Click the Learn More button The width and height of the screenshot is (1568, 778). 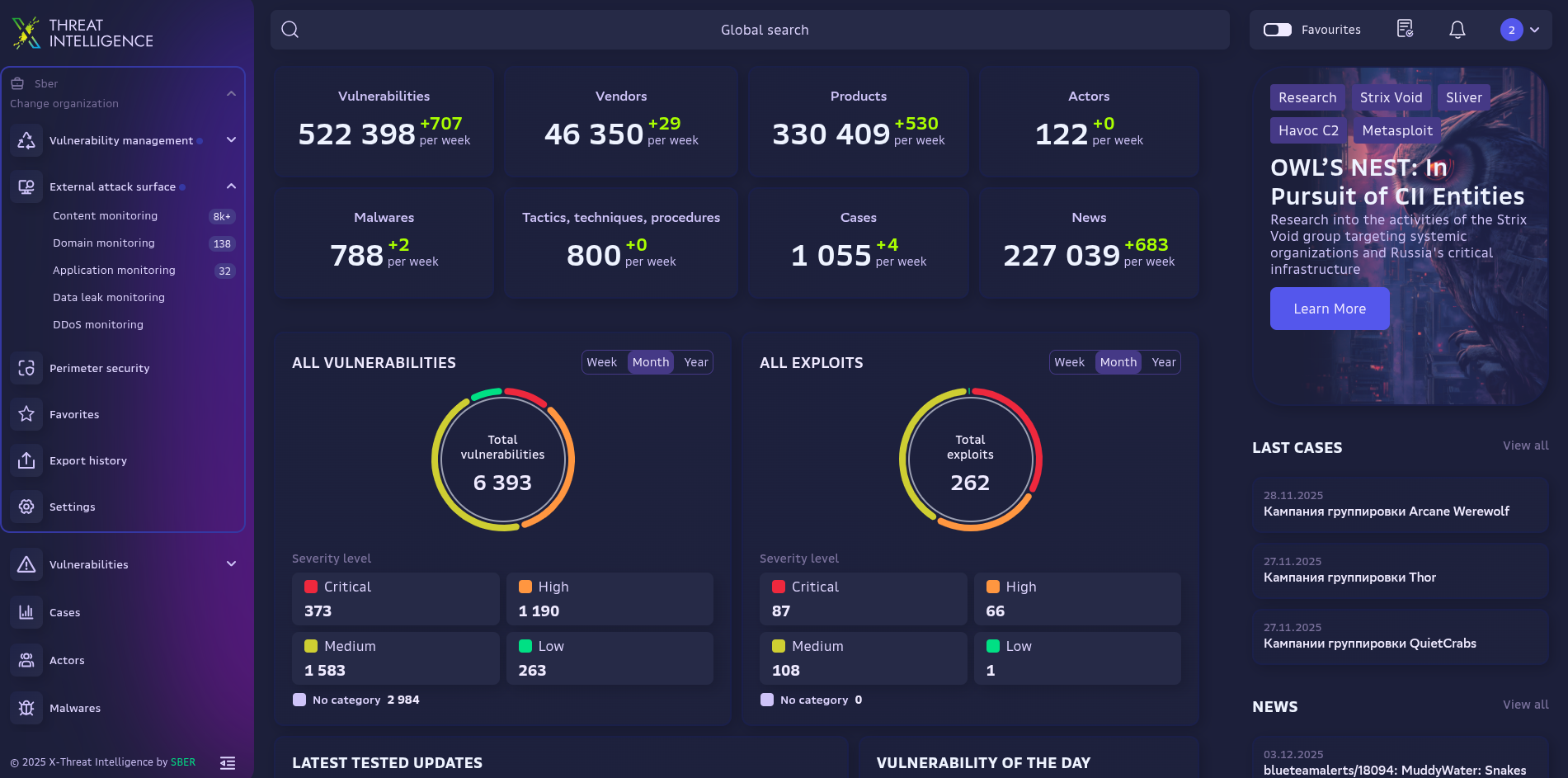click(x=1329, y=309)
